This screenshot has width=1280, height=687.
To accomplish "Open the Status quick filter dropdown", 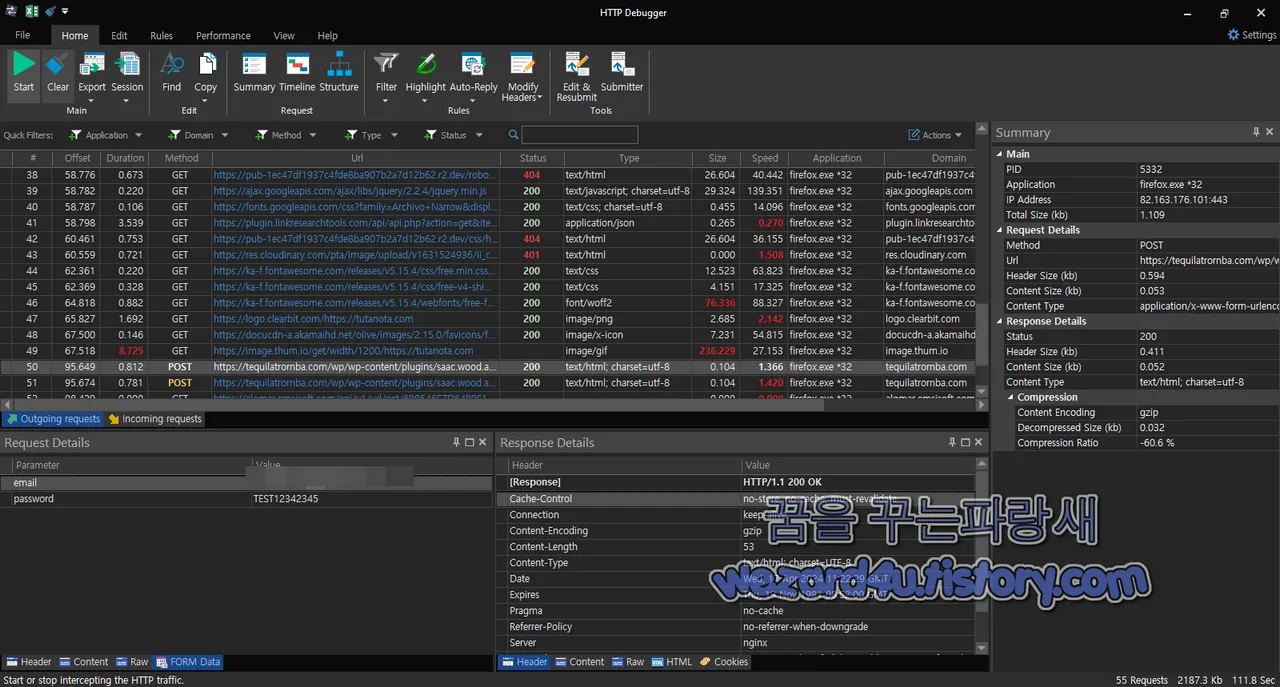I will (x=453, y=134).
